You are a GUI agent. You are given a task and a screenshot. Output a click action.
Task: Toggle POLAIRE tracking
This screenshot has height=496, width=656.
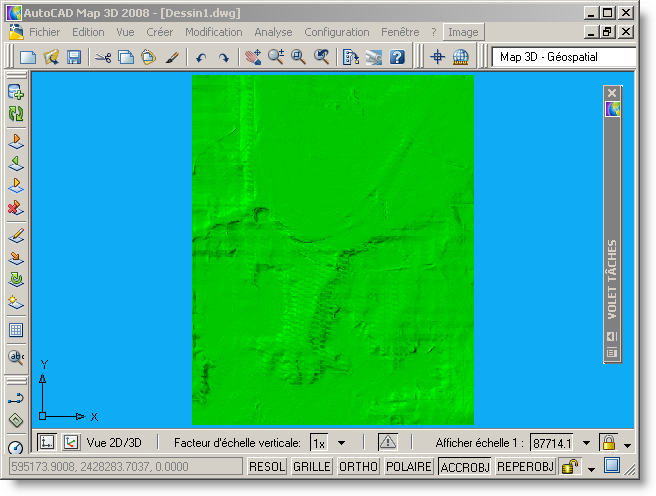[x=408, y=467]
